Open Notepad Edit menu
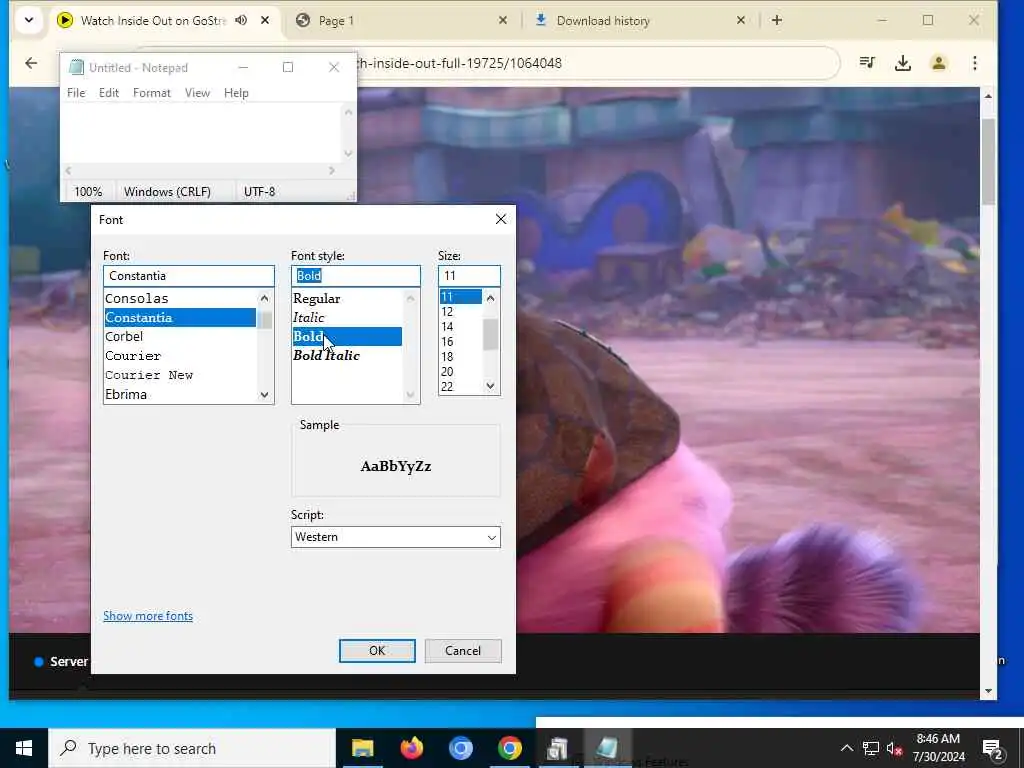Screen dimensions: 1024x768 108,93
